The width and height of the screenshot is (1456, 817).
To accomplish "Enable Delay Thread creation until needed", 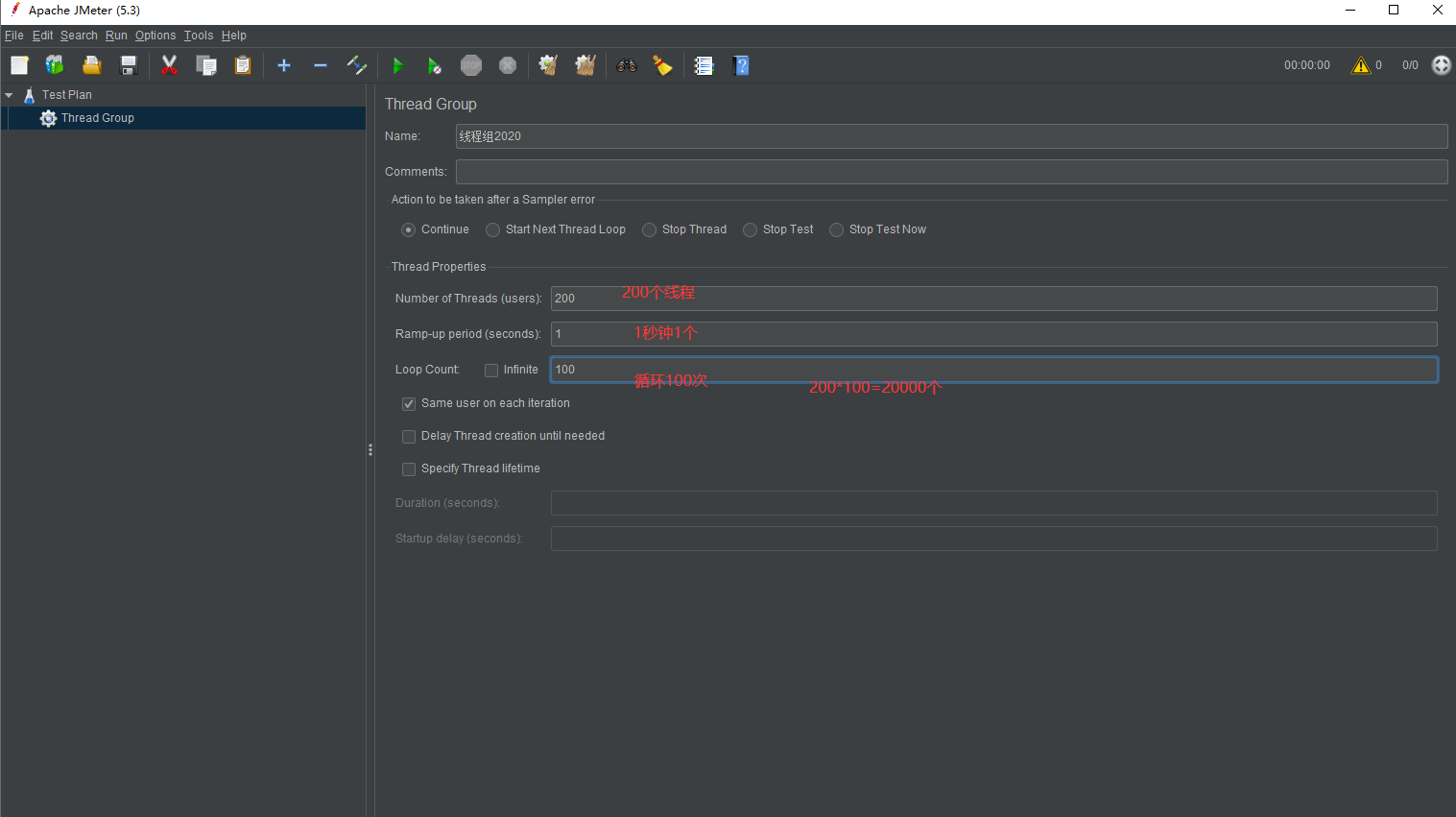I will tap(409, 437).
